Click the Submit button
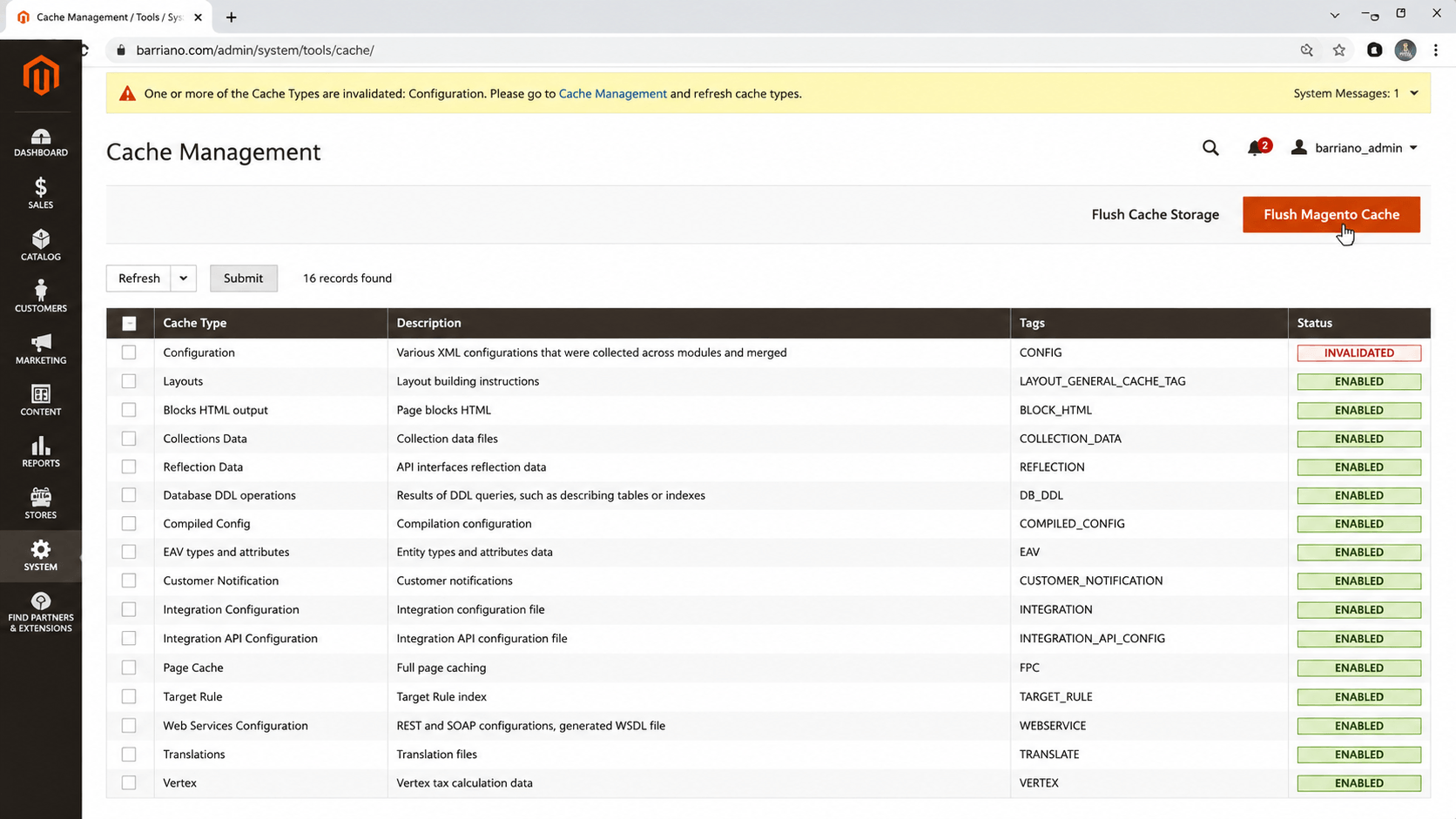This screenshot has width=1456, height=819. pyautogui.click(x=243, y=279)
